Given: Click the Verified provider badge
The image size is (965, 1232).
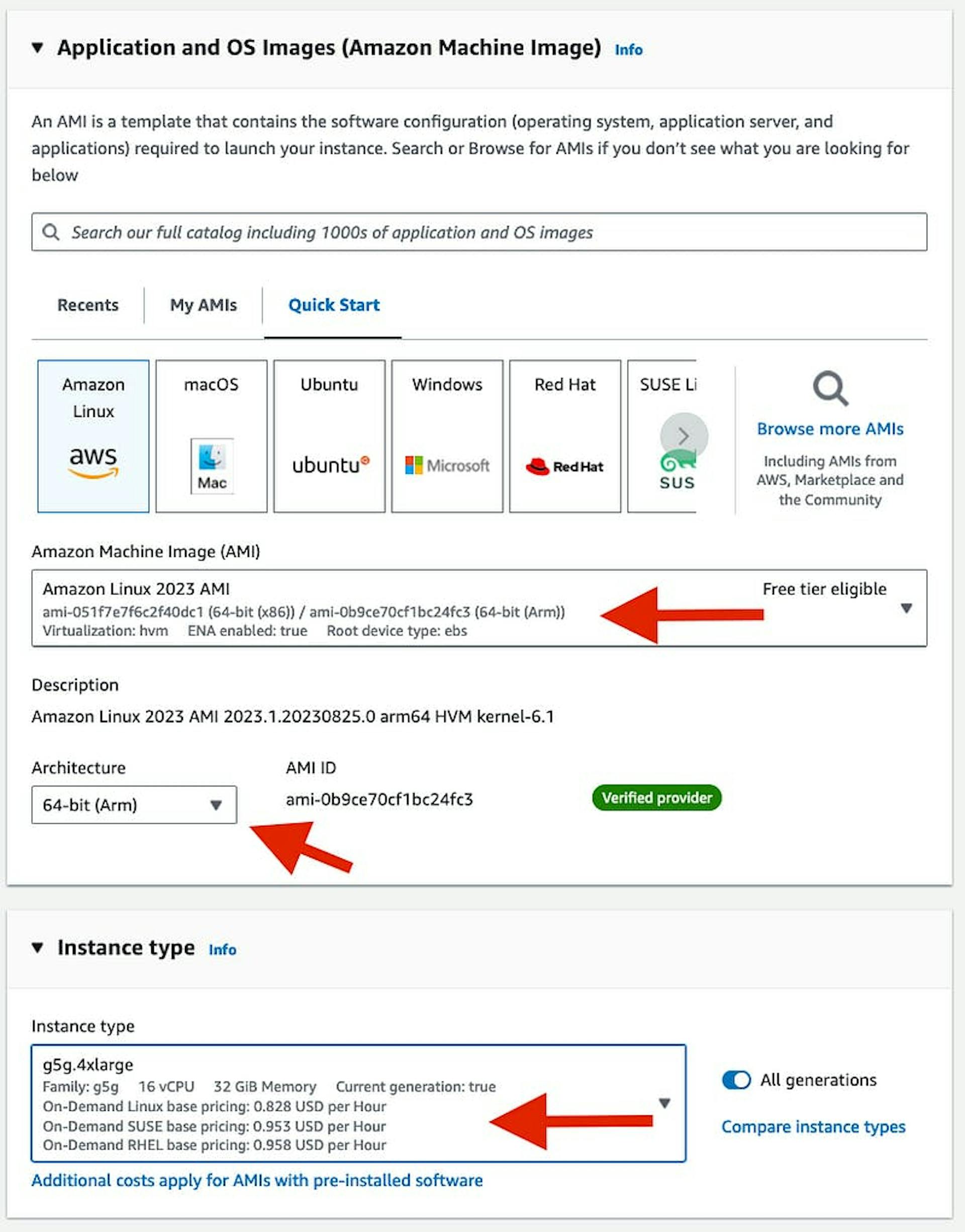Looking at the screenshot, I should (x=656, y=798).
